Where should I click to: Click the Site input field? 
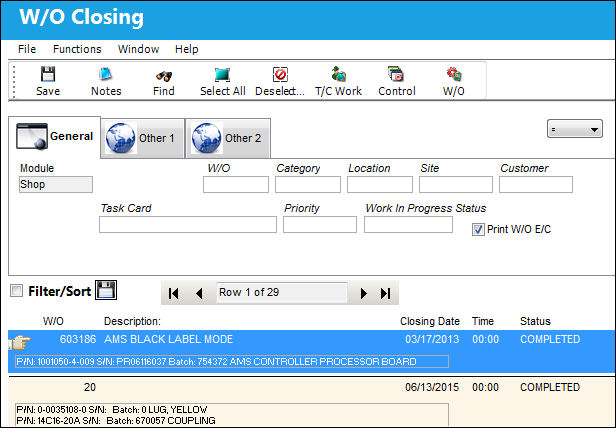pos(456,184)
